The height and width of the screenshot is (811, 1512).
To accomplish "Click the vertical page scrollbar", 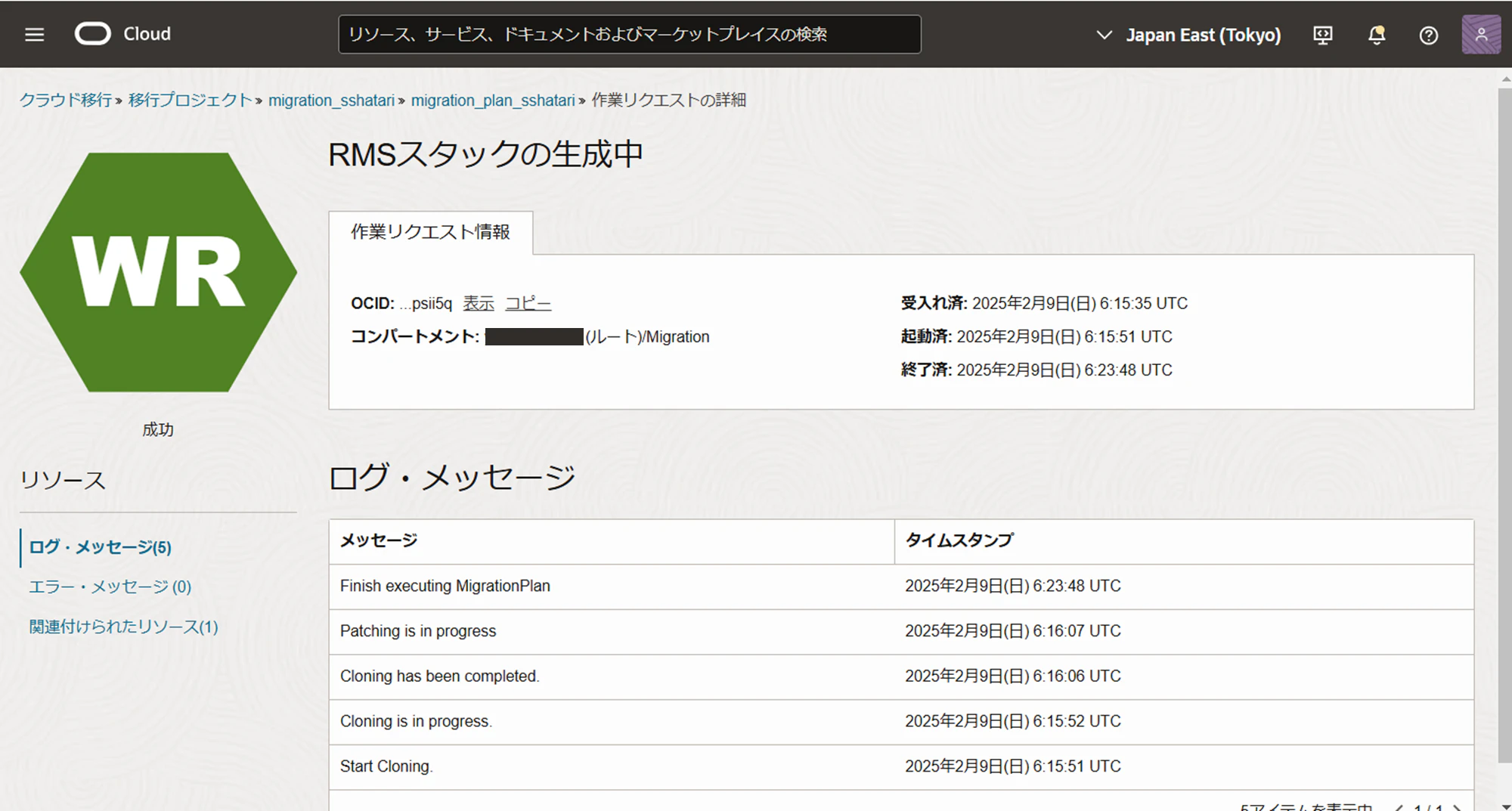I will 1504,423.
